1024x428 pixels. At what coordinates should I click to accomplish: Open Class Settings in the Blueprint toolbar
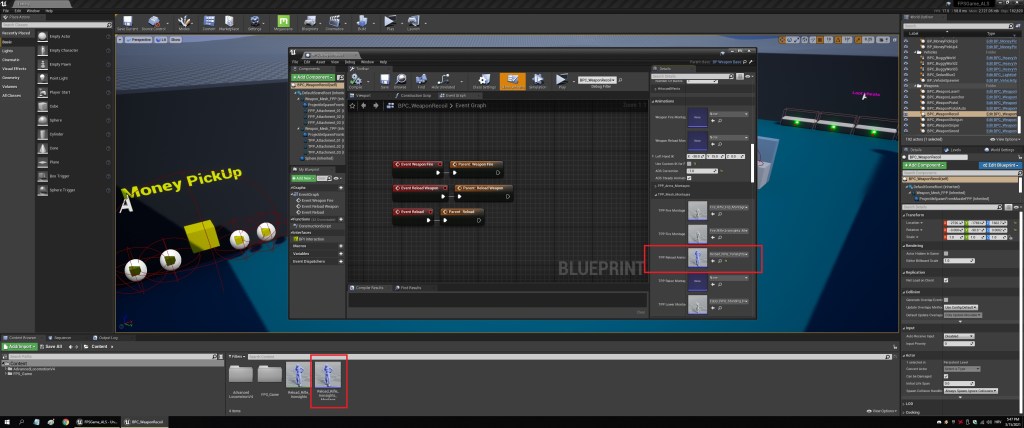tap(483, 80)
